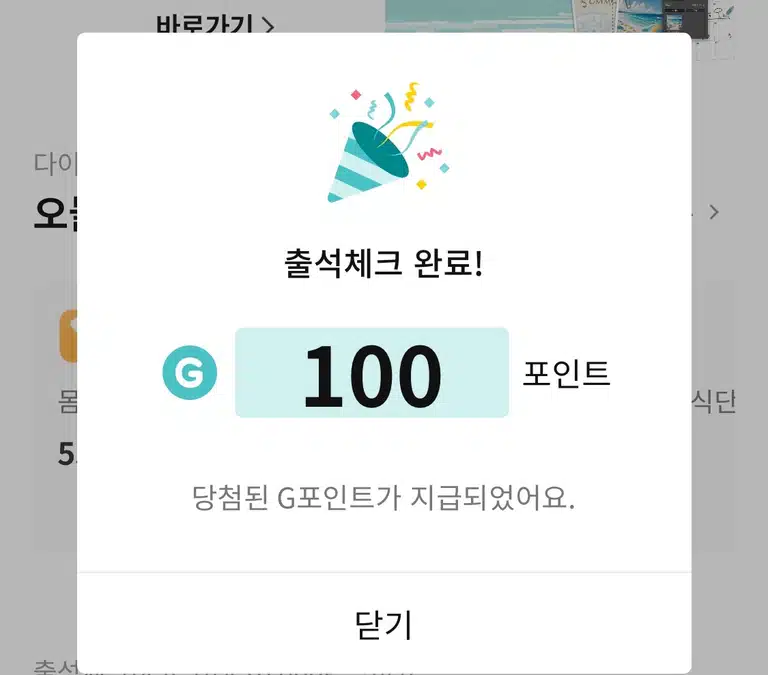This screenshot has width=768, height=675.
Task: Select the 100 points reward box
Action: coord(372,372)
